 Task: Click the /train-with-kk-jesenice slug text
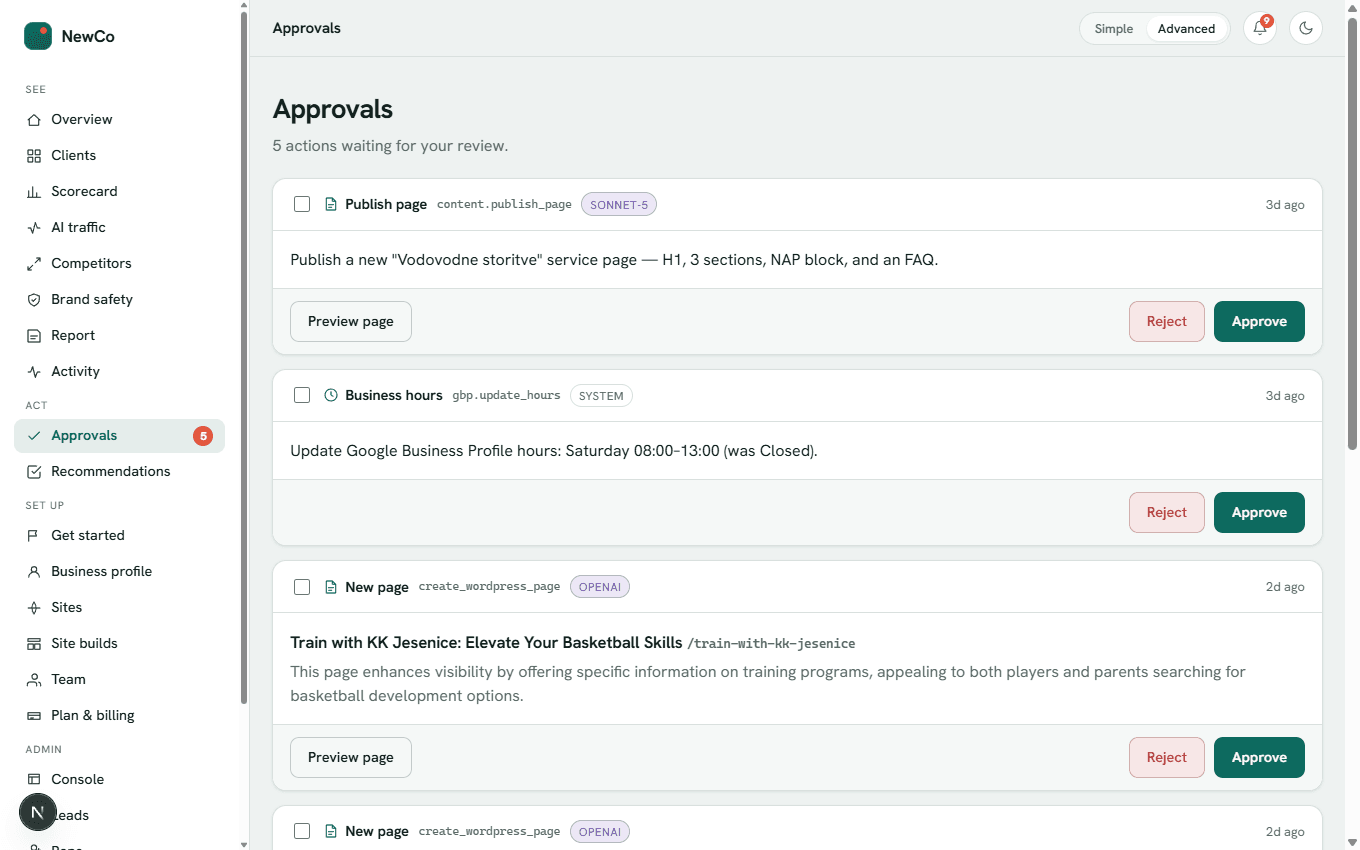click(771, 643)
